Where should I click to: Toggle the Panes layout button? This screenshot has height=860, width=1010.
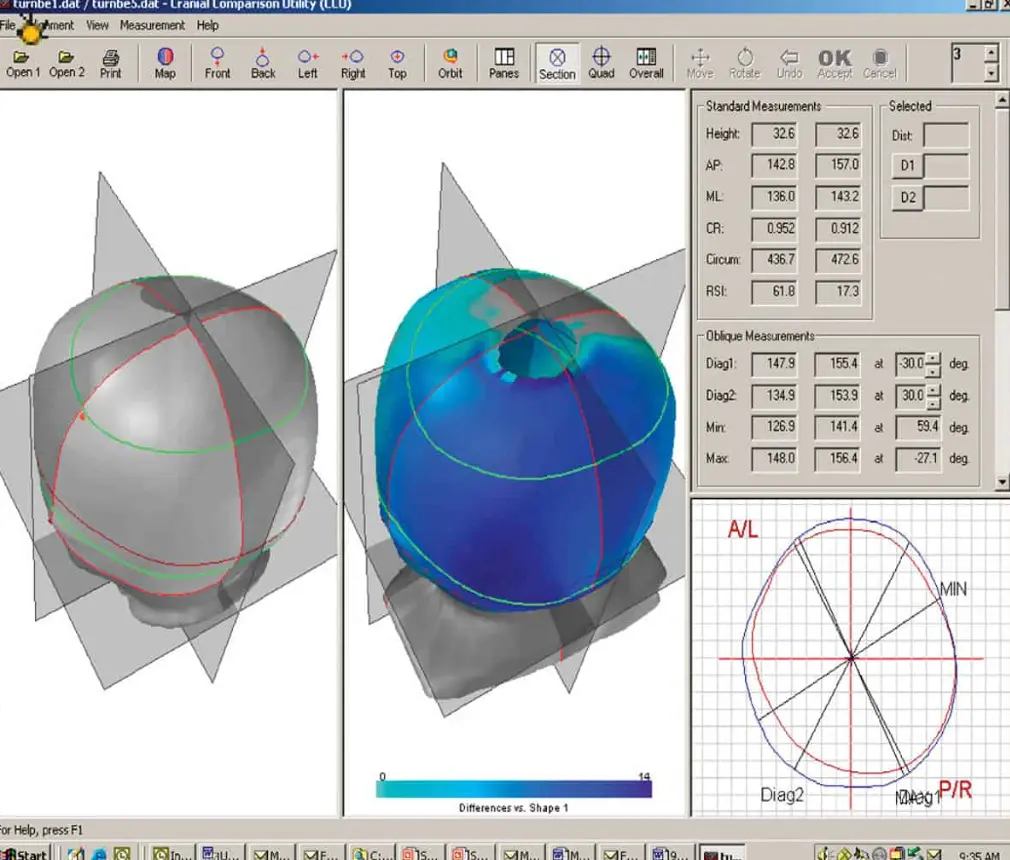[504, 62]
